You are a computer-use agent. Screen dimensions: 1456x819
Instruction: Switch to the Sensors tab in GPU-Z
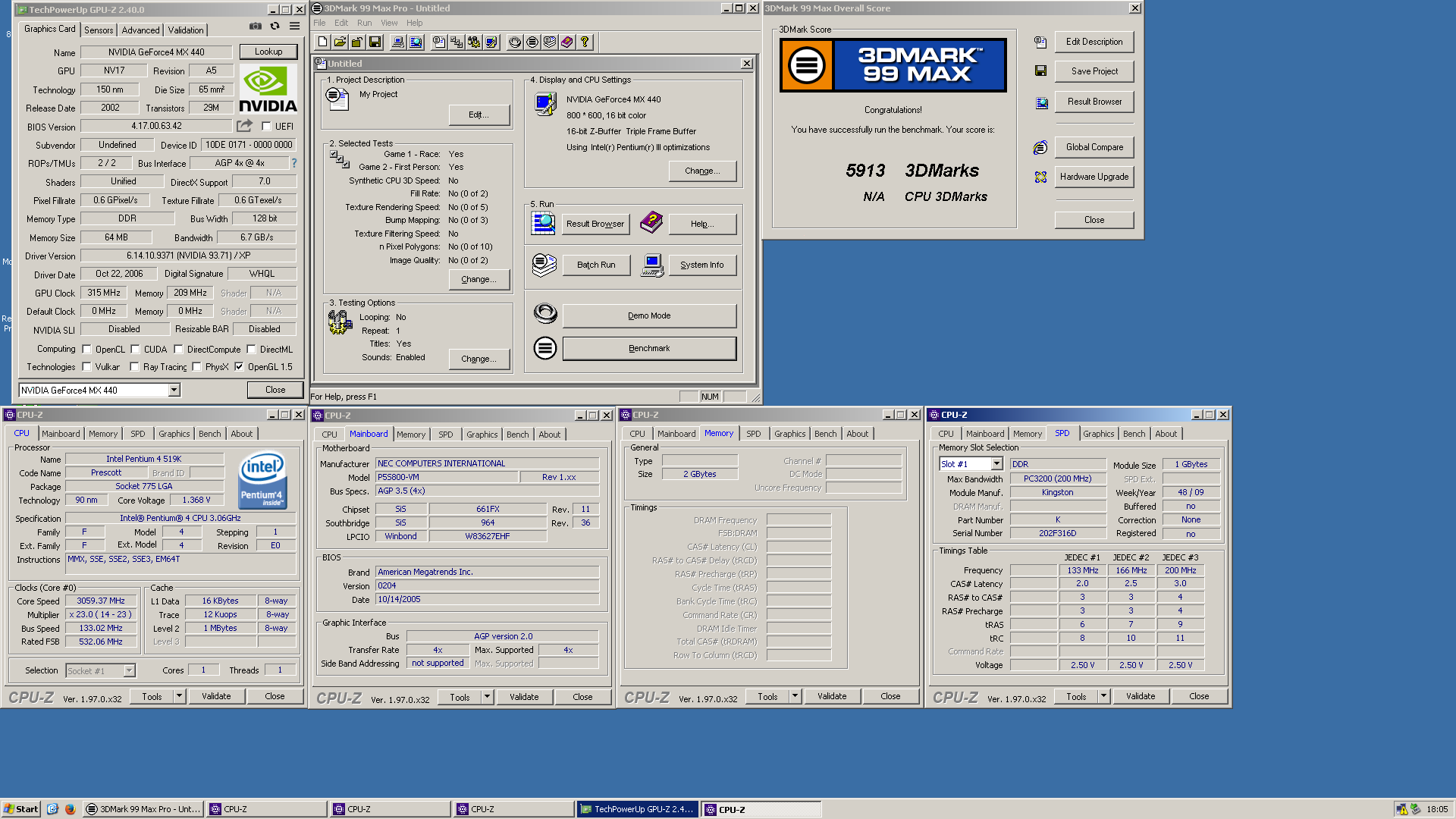(99, 30)
